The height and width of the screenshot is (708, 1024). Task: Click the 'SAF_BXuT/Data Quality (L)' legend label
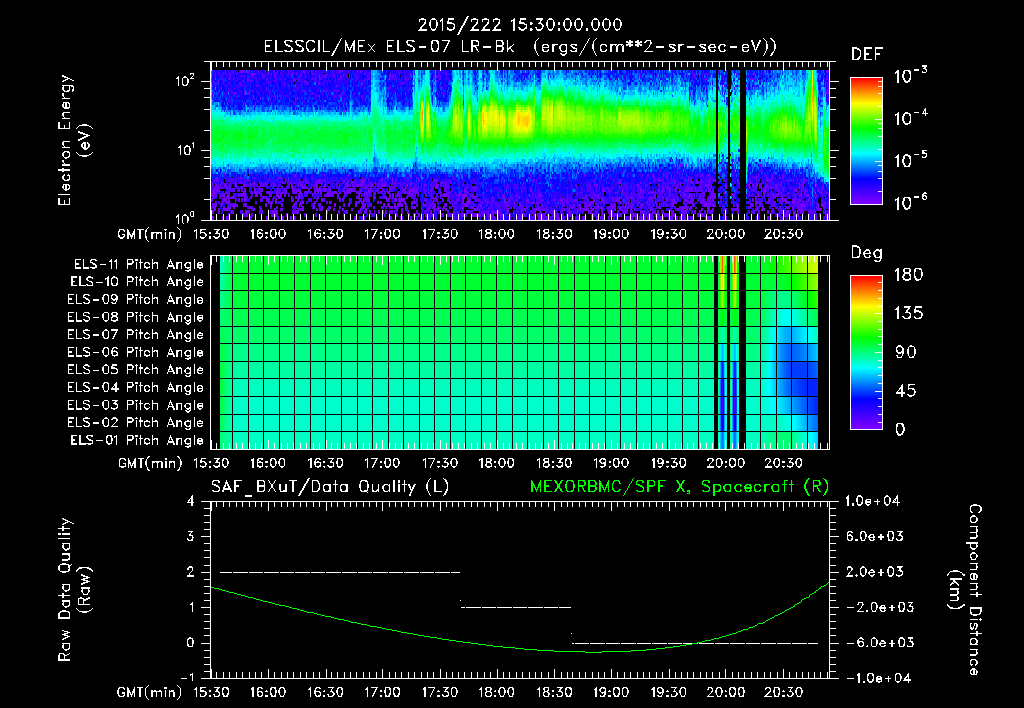pos(330,487)
